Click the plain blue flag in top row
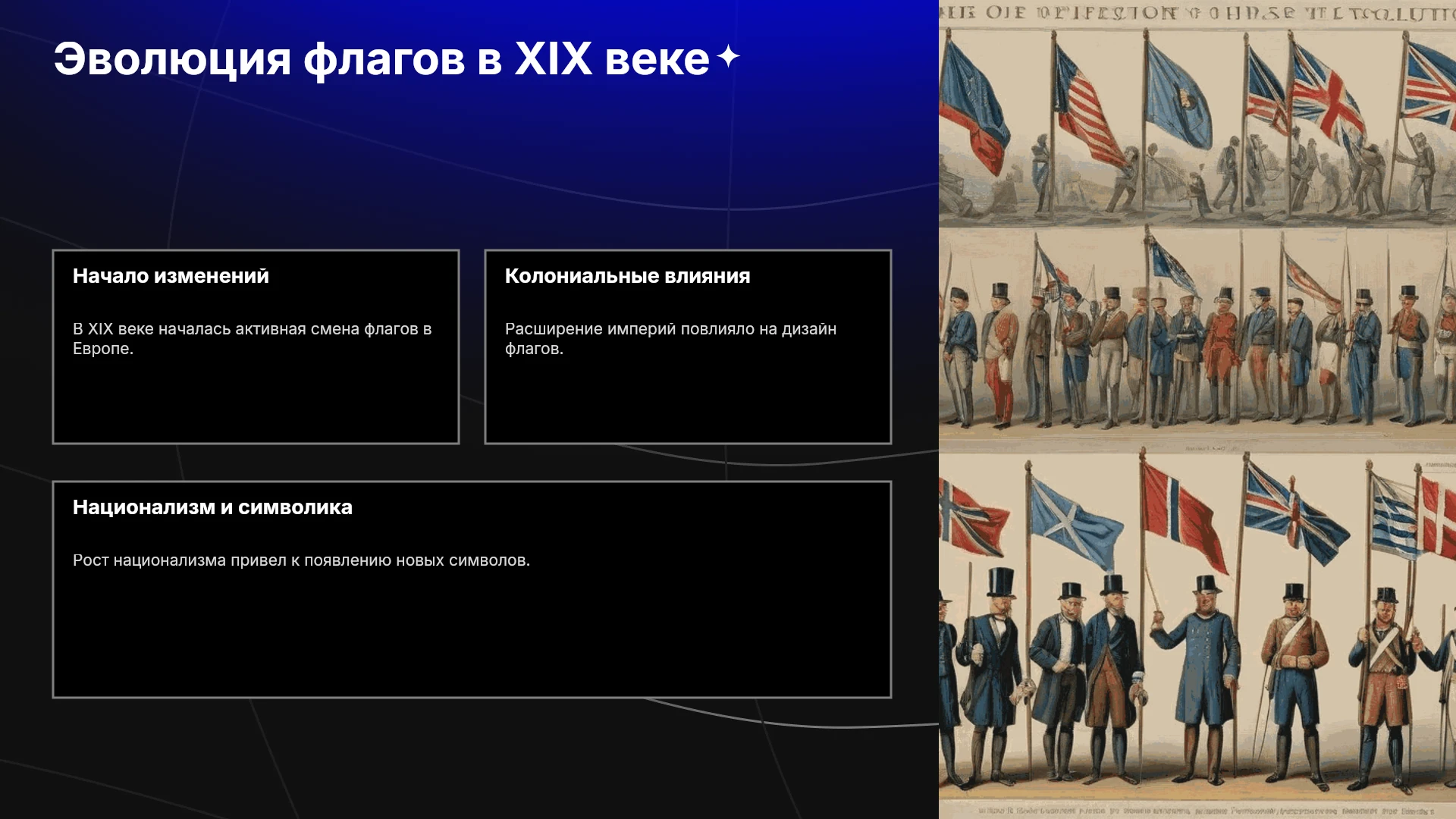The height and width of the screenshot is (819, 1456). point(1178,96)
